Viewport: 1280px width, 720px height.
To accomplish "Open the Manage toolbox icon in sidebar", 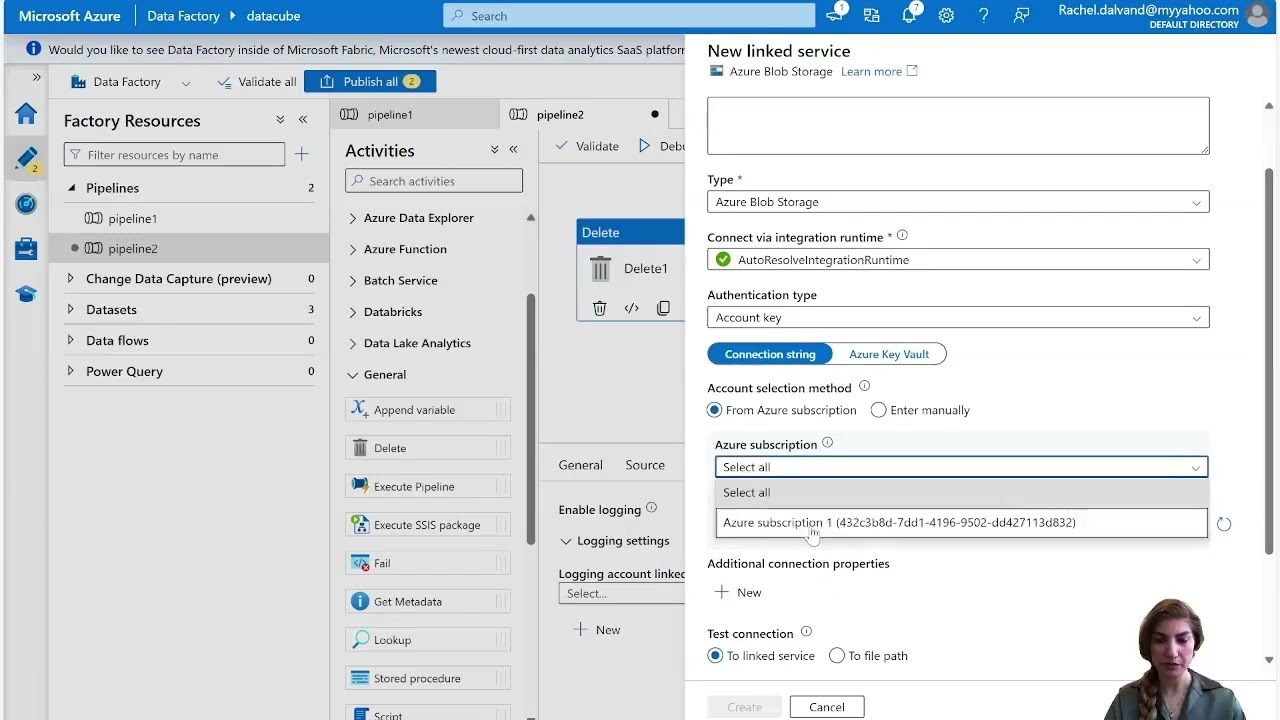I will coord(26,249).
